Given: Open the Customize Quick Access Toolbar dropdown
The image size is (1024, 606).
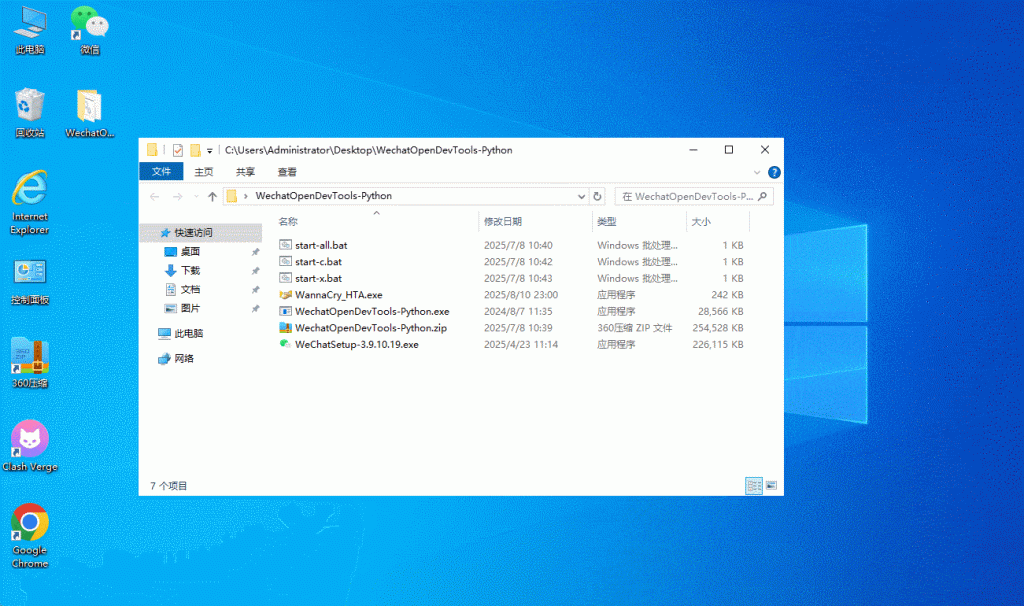Looking at the screenshot, I should pos(211,151).
